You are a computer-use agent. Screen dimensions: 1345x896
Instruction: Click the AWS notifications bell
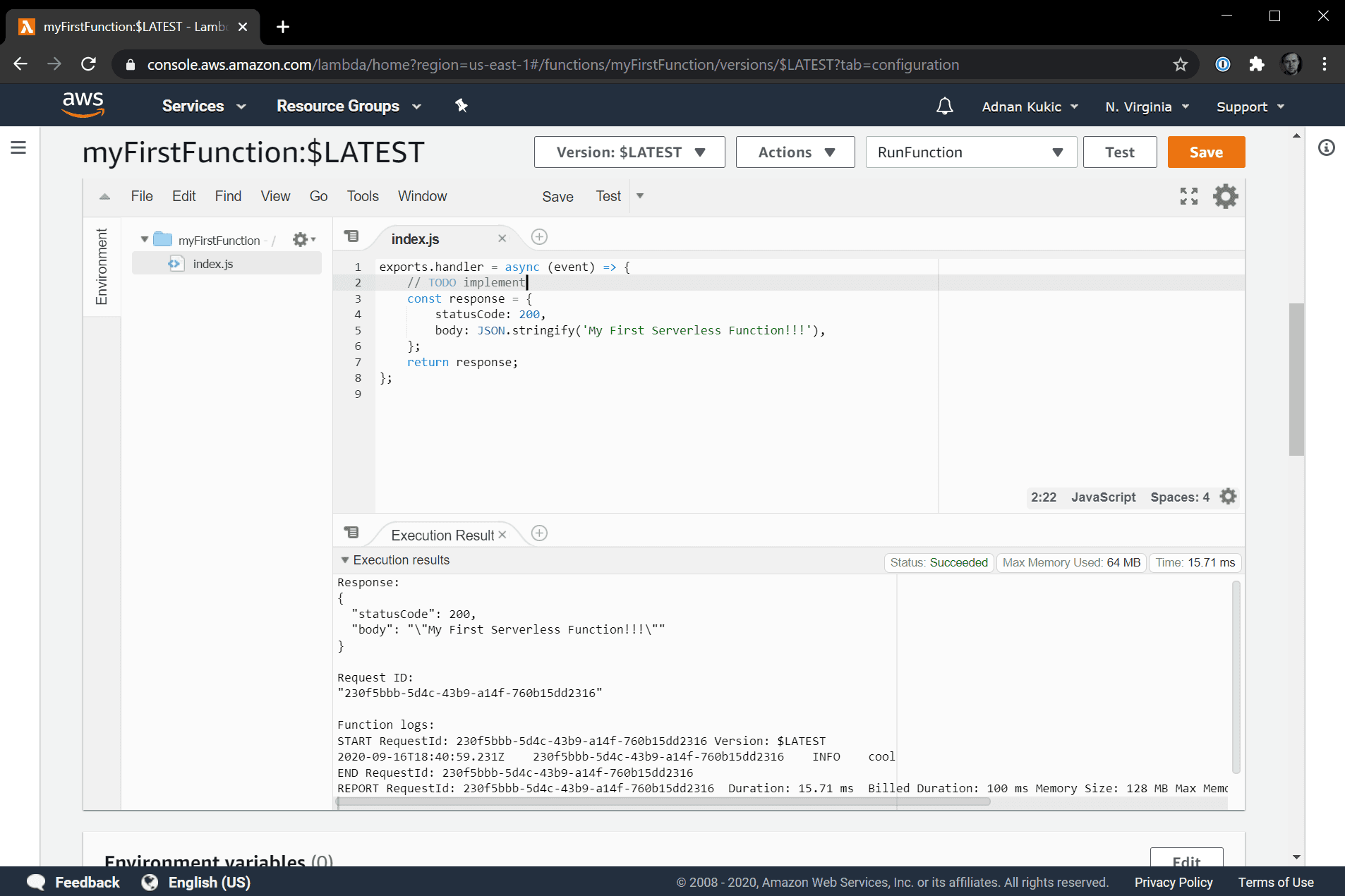944,107
